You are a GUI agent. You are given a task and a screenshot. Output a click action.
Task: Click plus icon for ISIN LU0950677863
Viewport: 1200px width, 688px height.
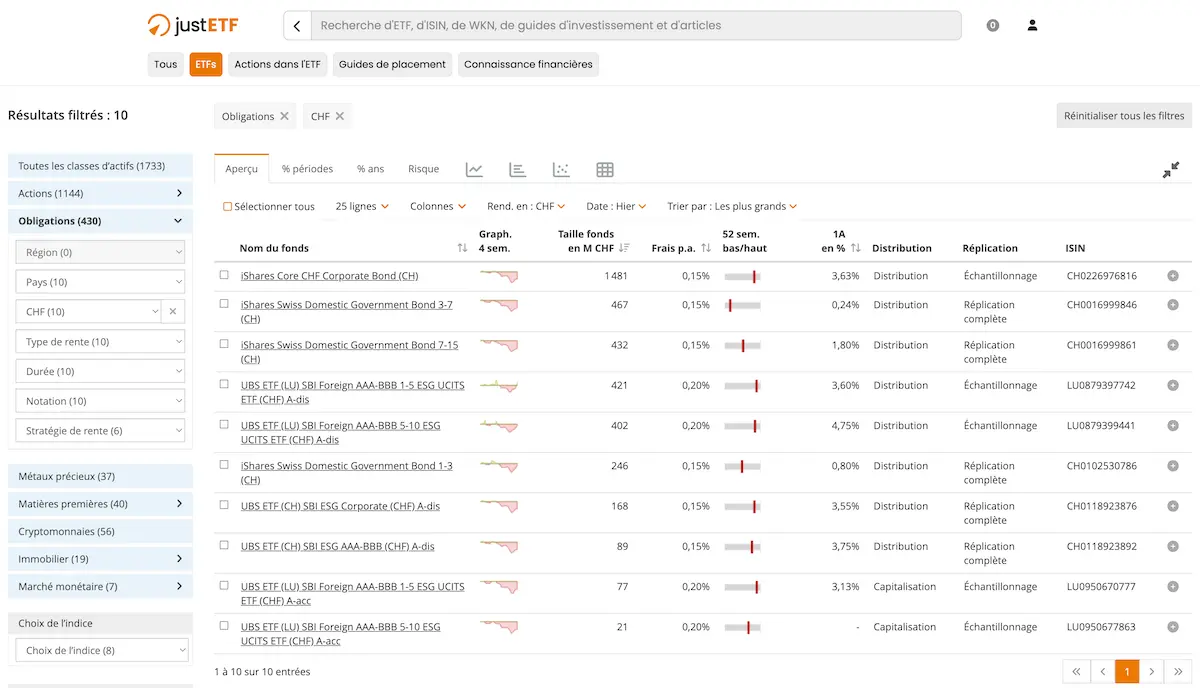(x=1172, y=627)
